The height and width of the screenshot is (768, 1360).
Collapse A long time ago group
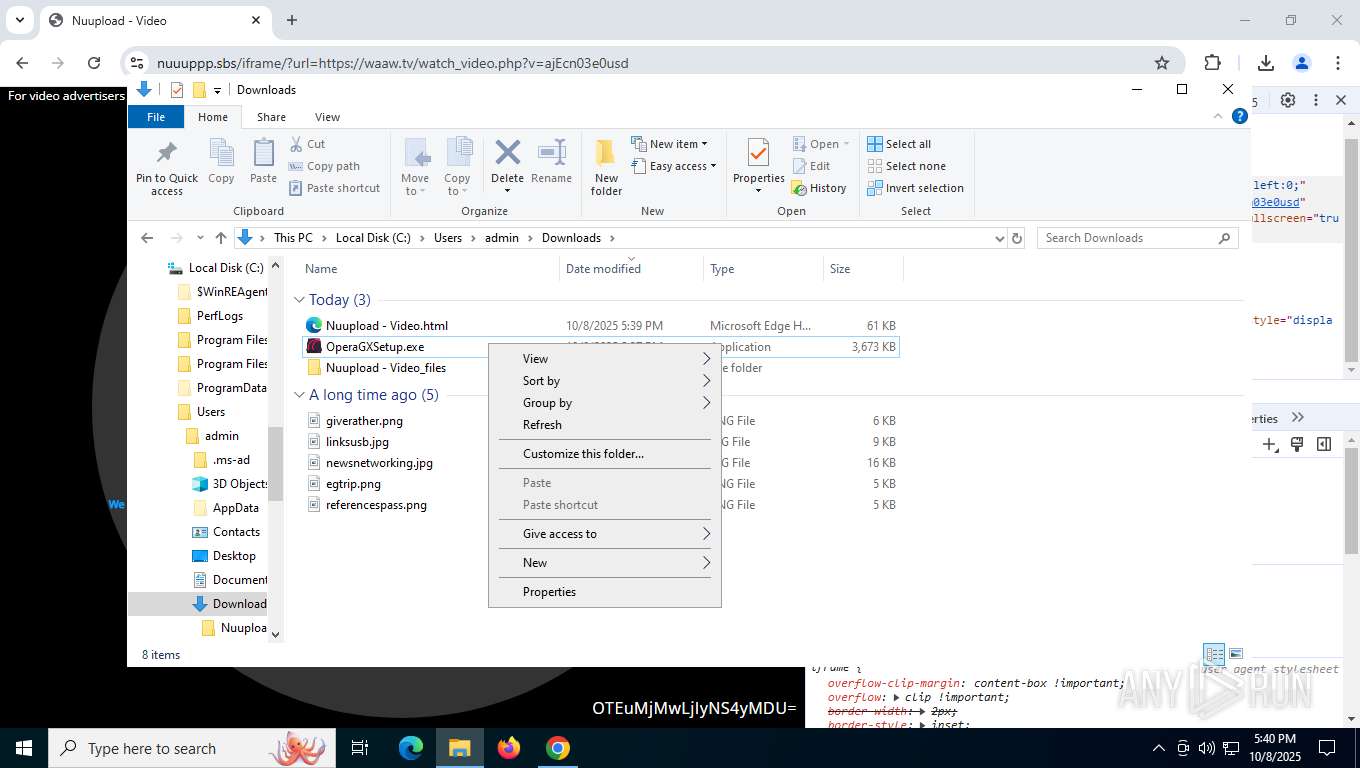point(299,395)
